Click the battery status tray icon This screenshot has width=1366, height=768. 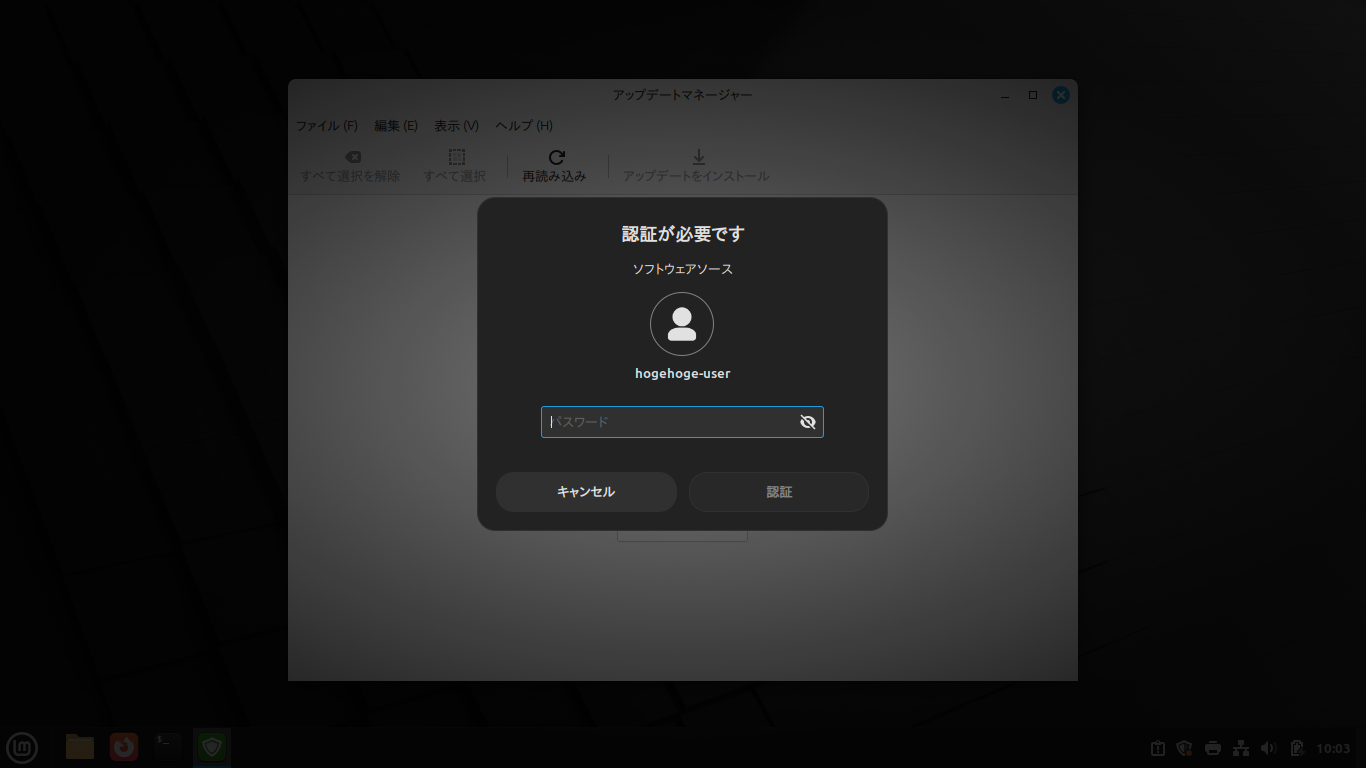1297,748
